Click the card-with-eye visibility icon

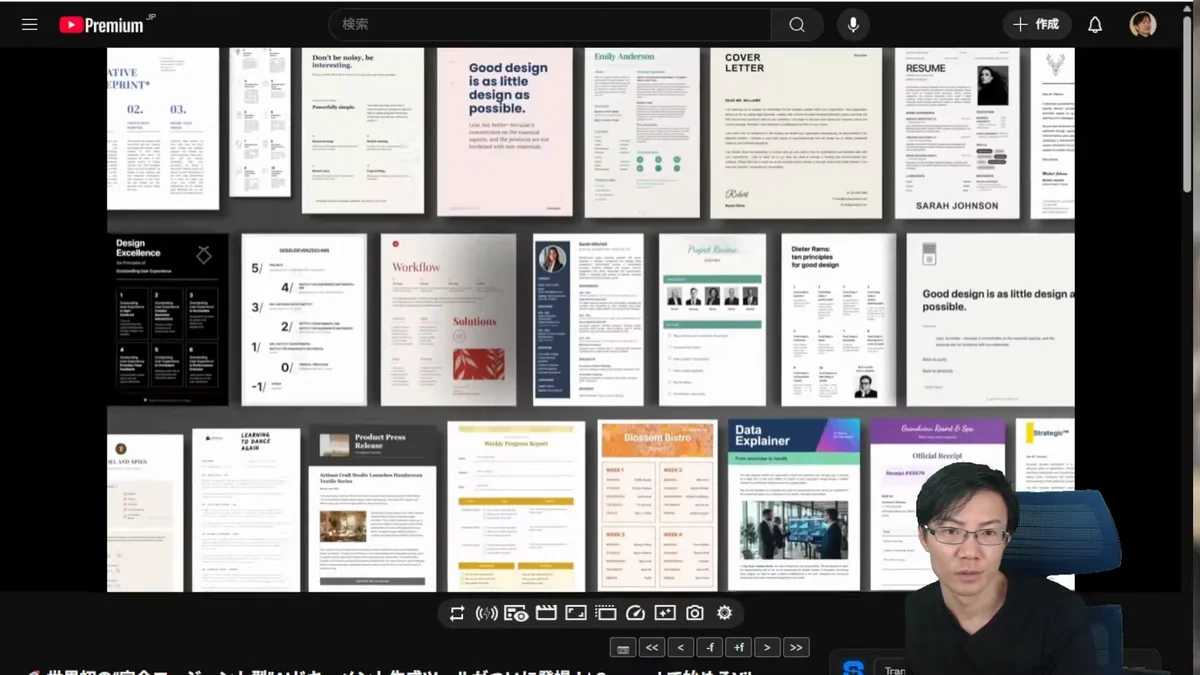point(516,613)
